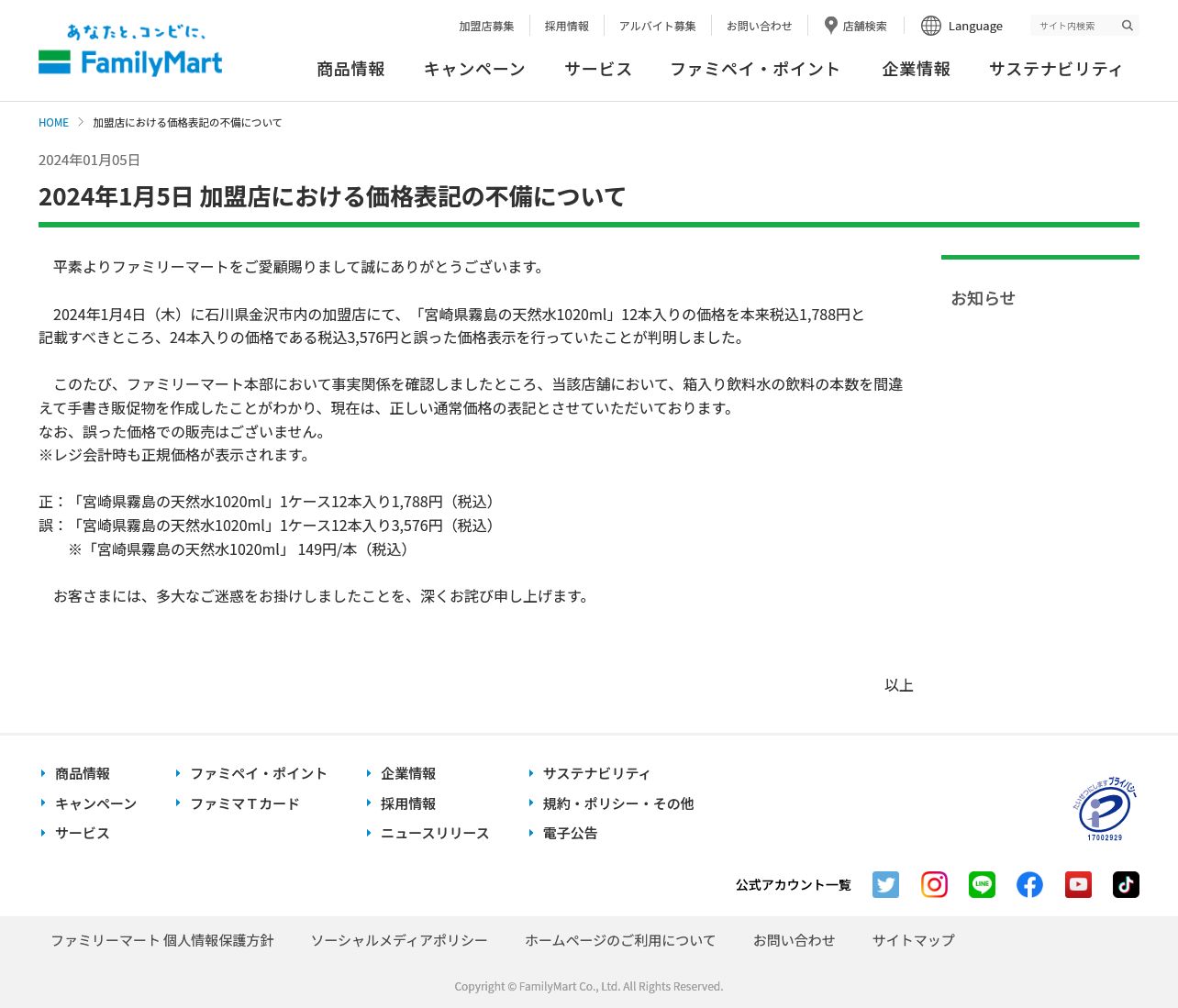Click the お問い合わせ header link

coord(759,26)
